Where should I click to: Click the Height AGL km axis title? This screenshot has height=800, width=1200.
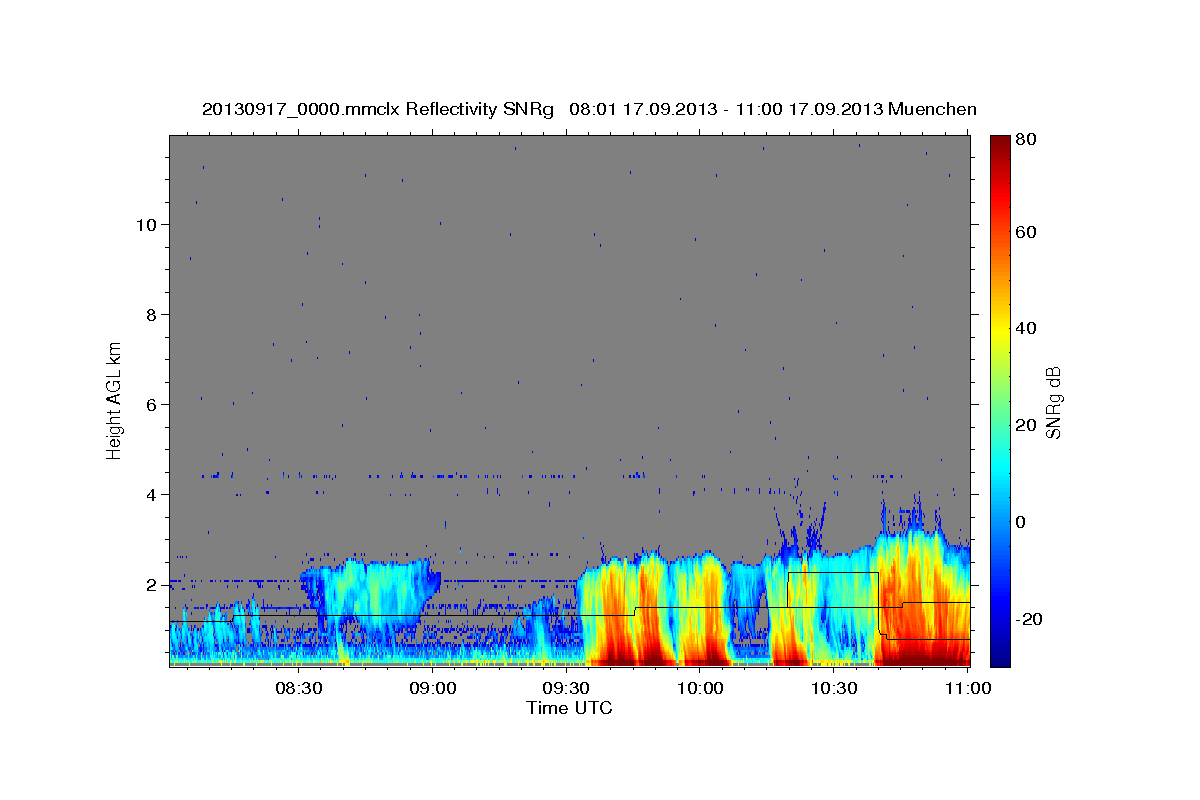tap(115, 401)
